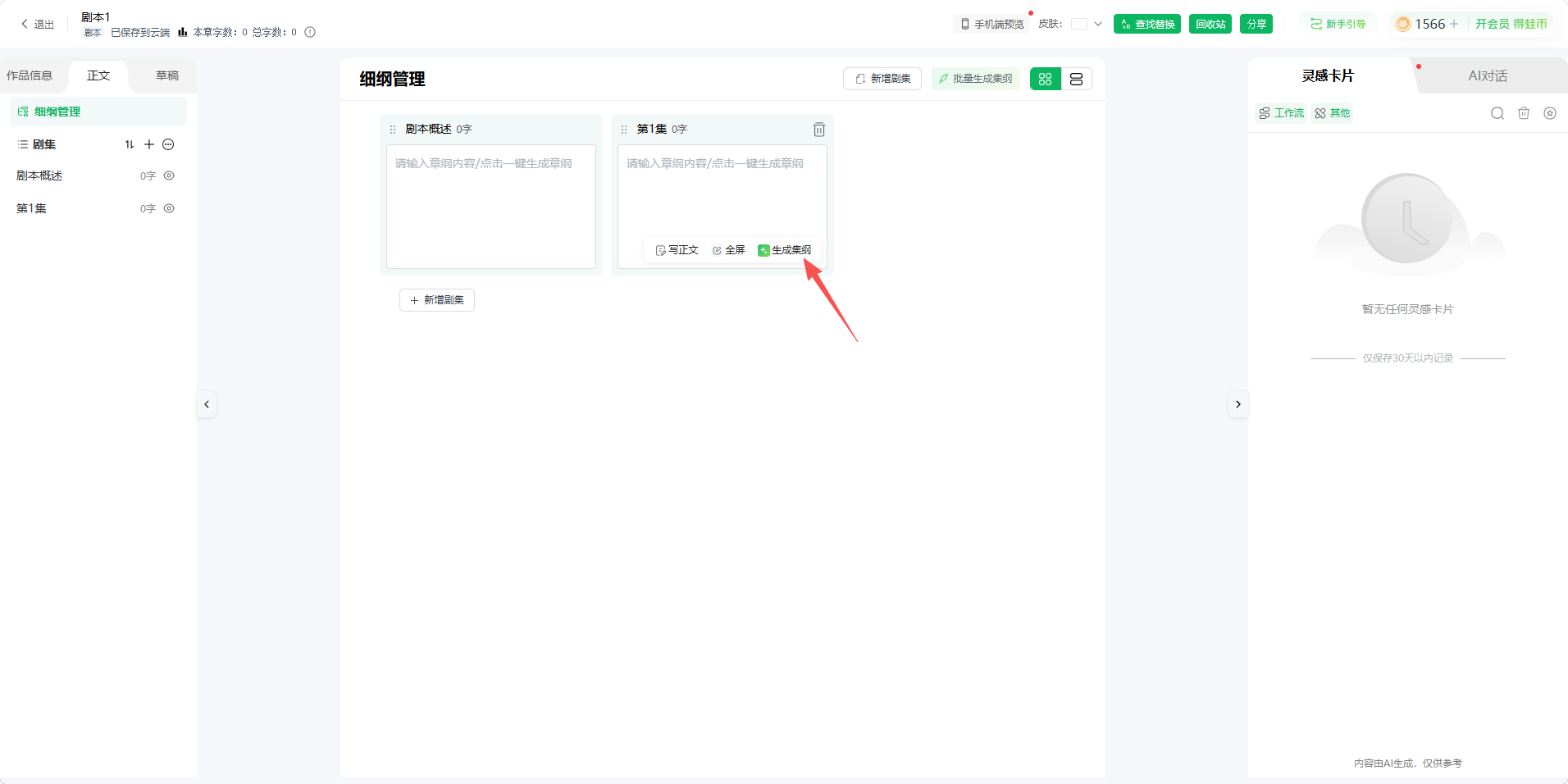Viewport: 1568px width, 784px height.
Task: Open the 回收站 recycle bin
Action: [1210, 24]
